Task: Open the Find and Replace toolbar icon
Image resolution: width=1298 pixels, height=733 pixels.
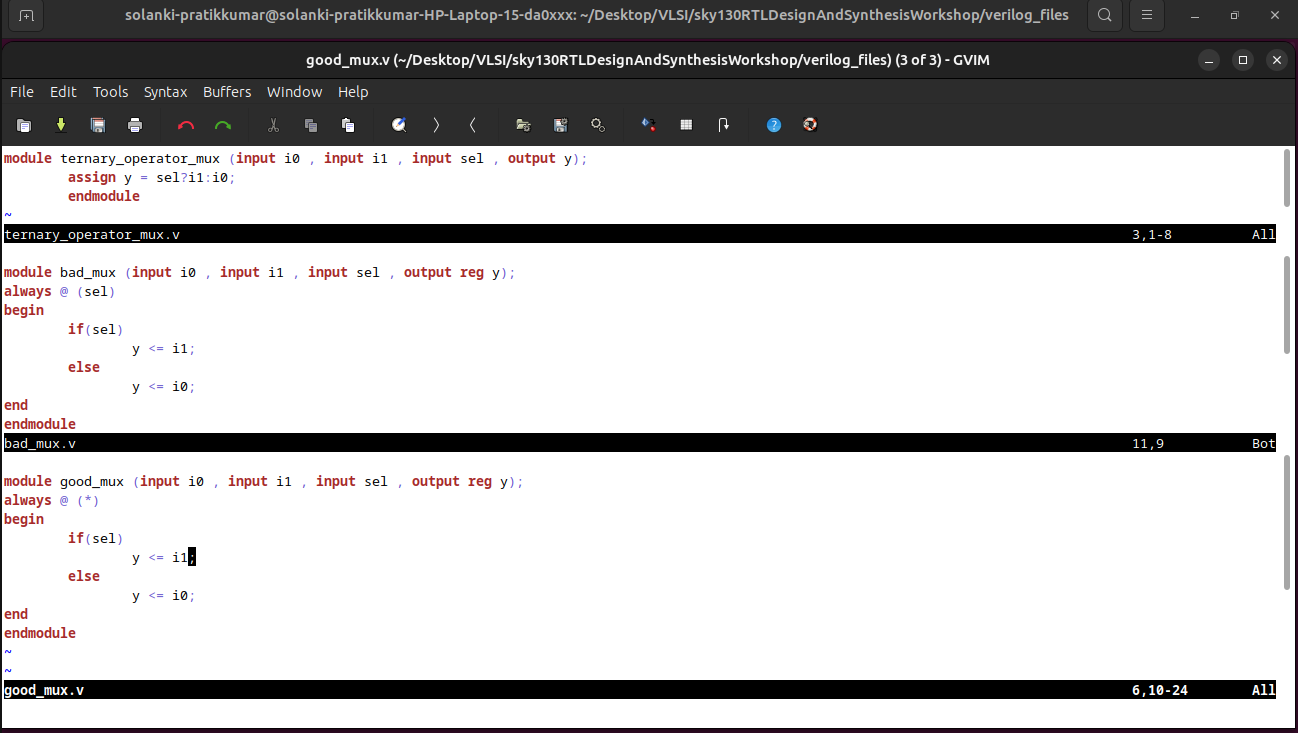Action: click(399, 124)
